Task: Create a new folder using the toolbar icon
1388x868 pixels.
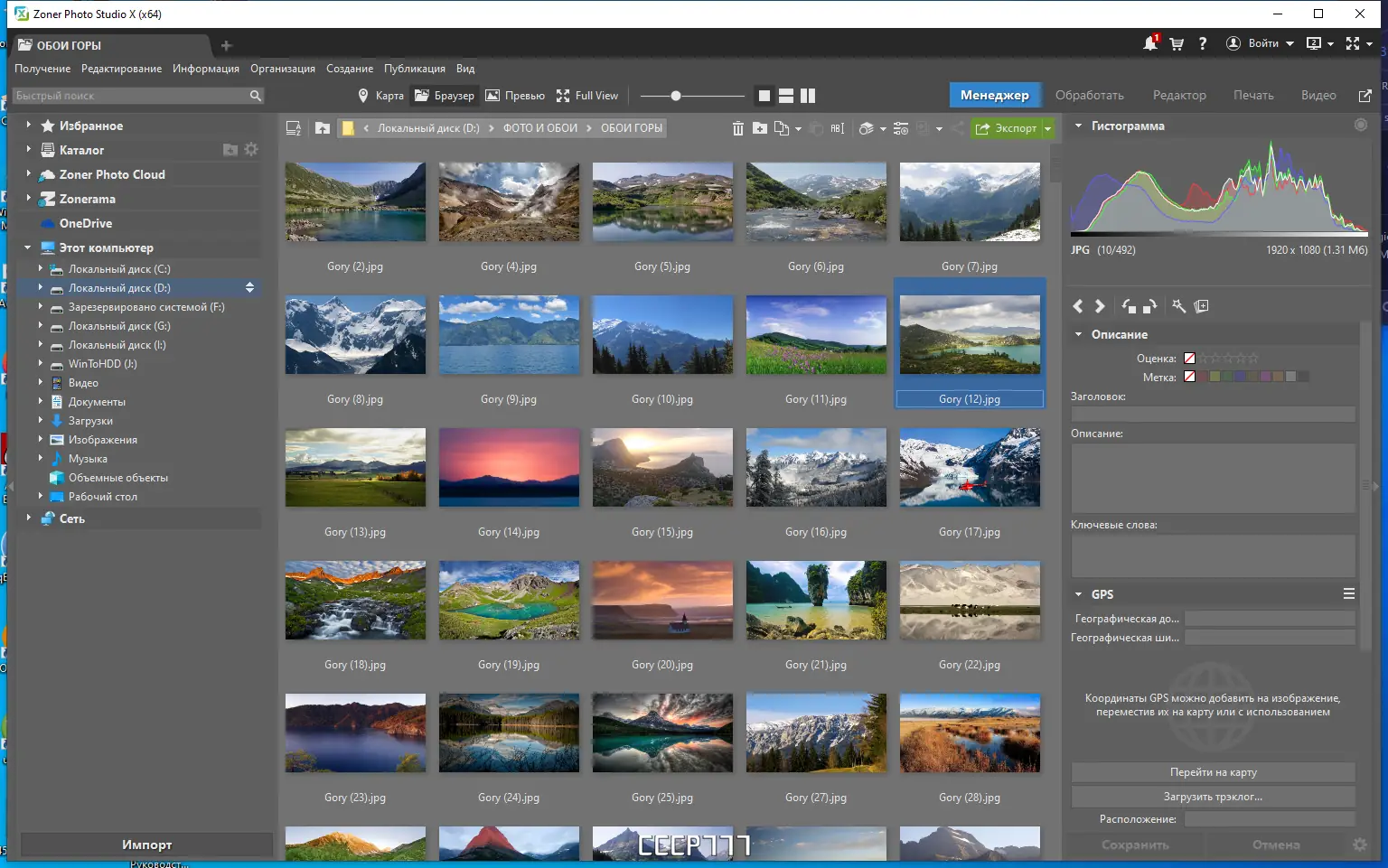Action: [760, 128]
